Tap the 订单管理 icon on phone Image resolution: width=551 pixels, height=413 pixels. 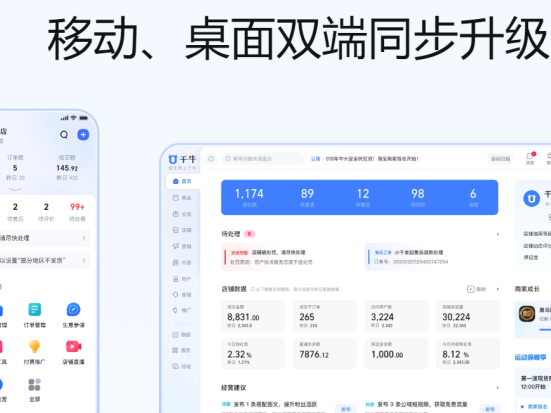coord(34,310)
